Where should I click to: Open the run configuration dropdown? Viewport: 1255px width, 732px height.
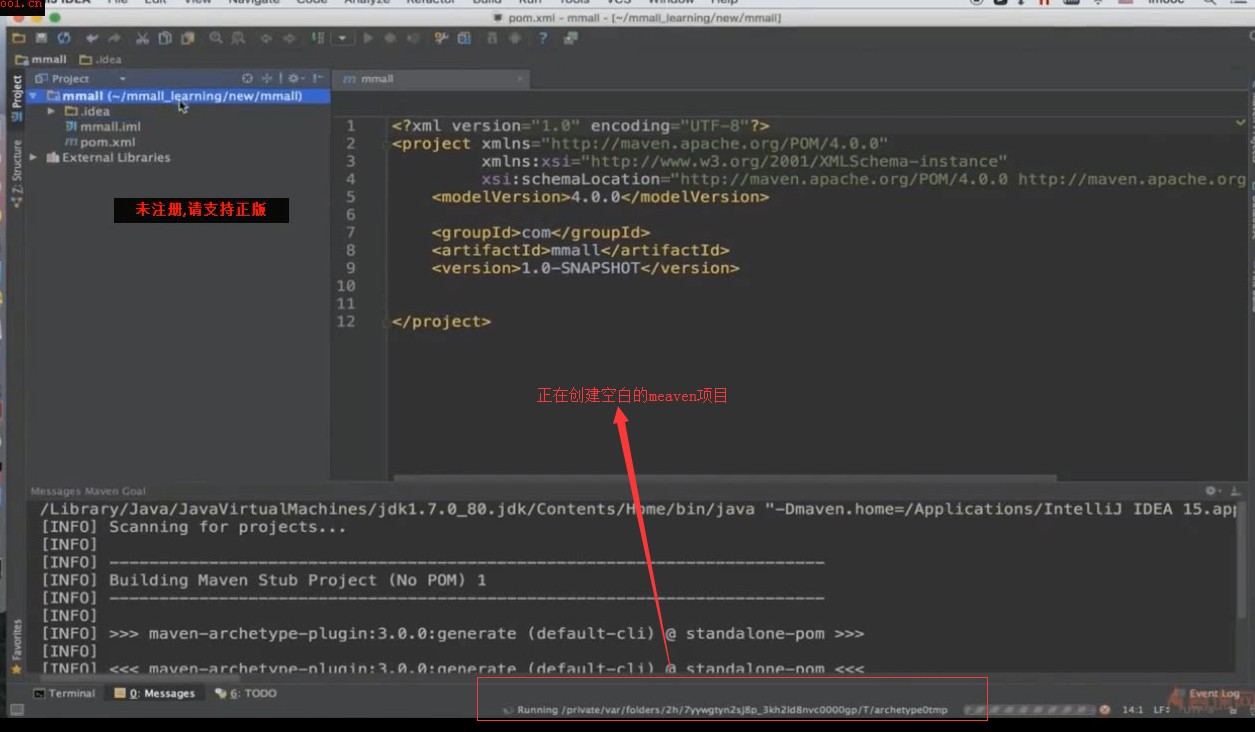coord(343,38)
